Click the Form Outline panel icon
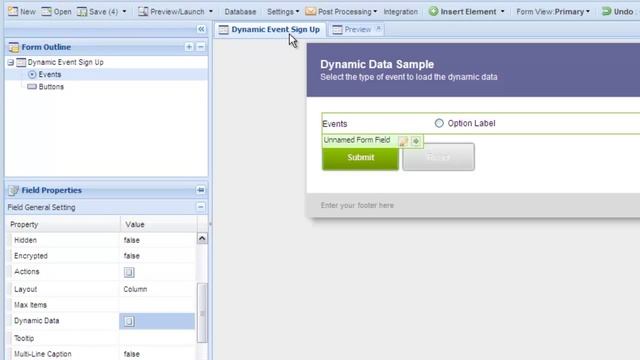640x360 pixels. coord(13,47)
